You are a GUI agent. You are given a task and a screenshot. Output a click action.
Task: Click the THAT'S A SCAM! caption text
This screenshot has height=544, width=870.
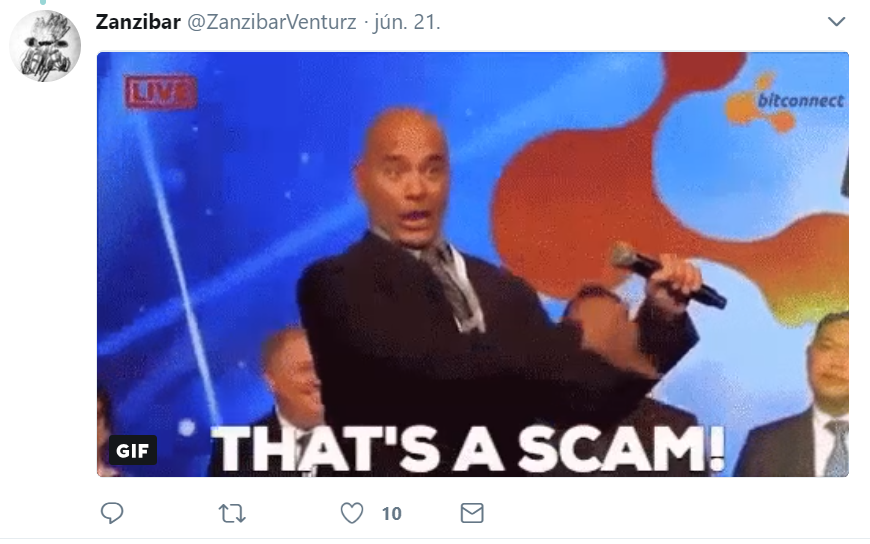468,449
